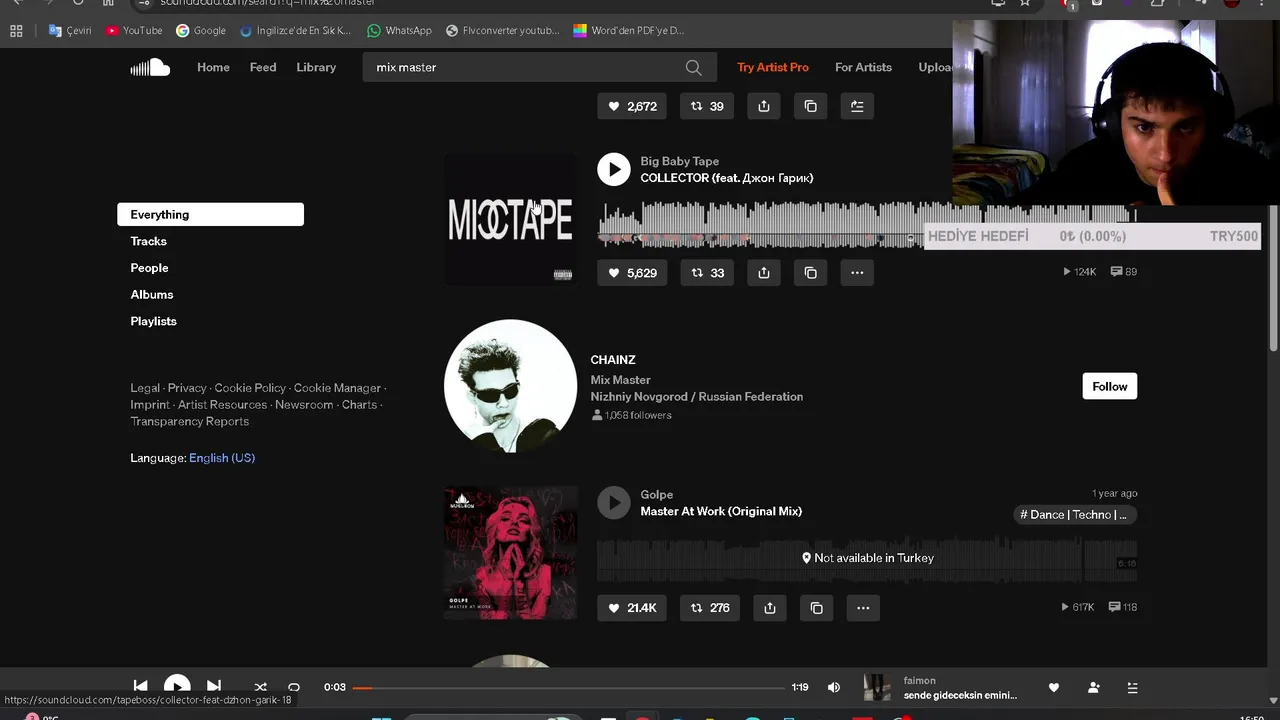Screen dimensions: 1280x720
Task: Open the Legal footer link
Action: pos(145,388)
